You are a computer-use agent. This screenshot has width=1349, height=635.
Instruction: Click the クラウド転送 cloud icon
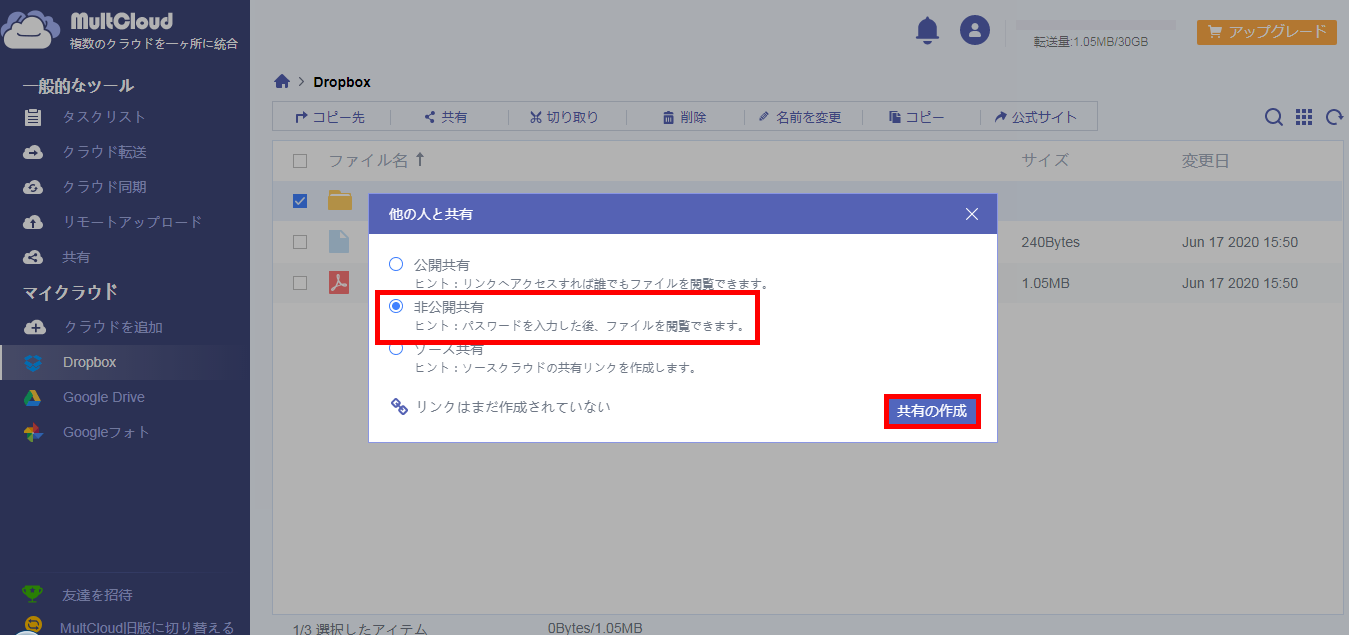(x=33, y=152)
